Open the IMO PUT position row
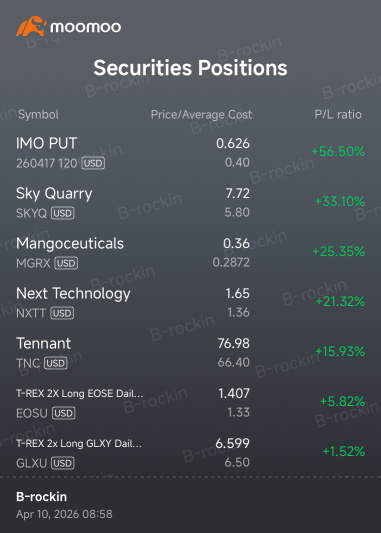381x533 pixels. coord(190,153)
